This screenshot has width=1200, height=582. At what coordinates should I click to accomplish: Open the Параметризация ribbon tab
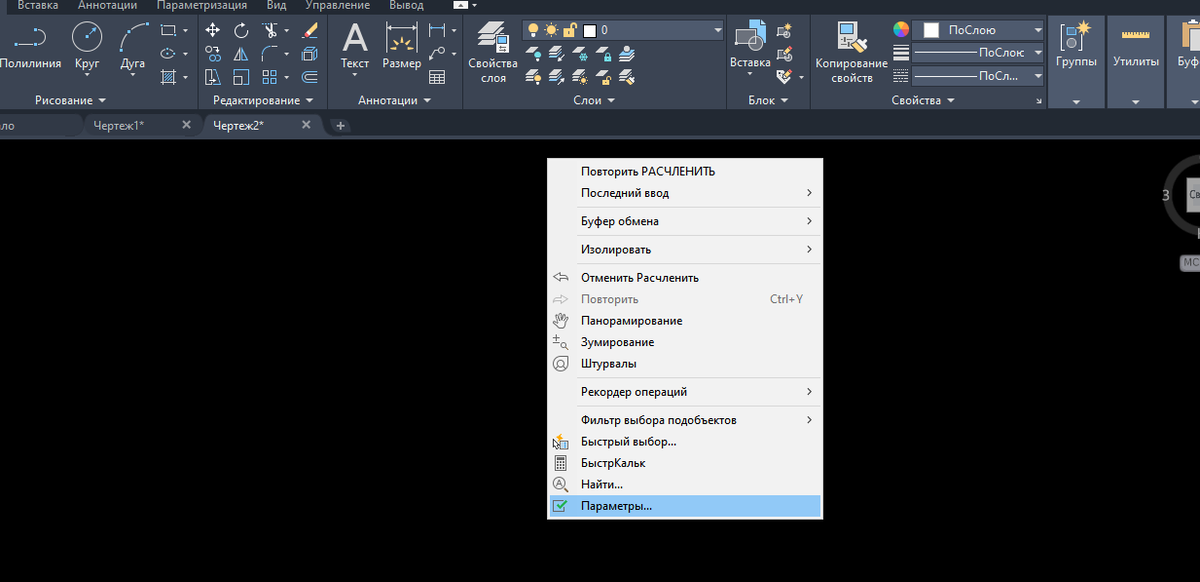tap(201, 6)
